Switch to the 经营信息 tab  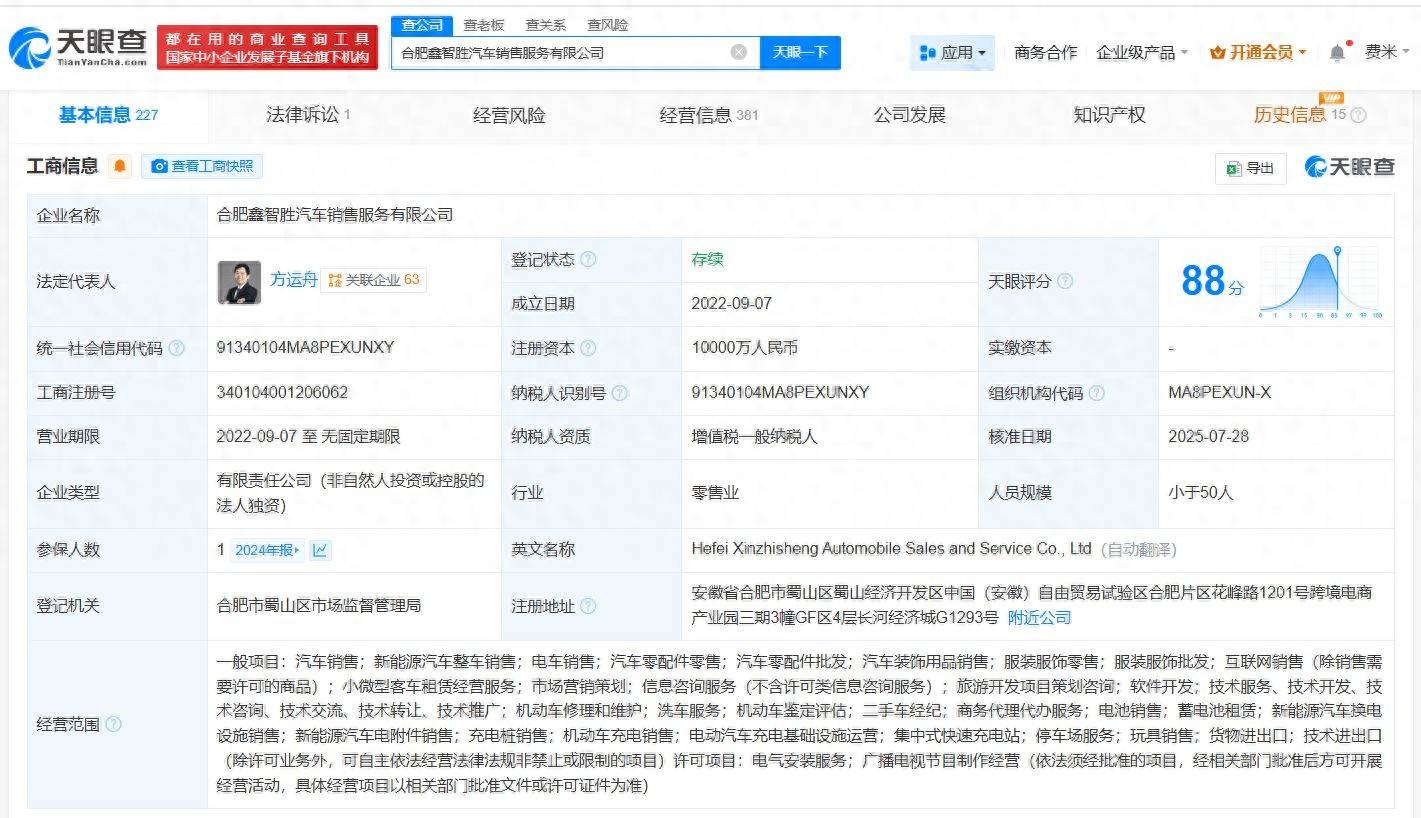point(709,115)
